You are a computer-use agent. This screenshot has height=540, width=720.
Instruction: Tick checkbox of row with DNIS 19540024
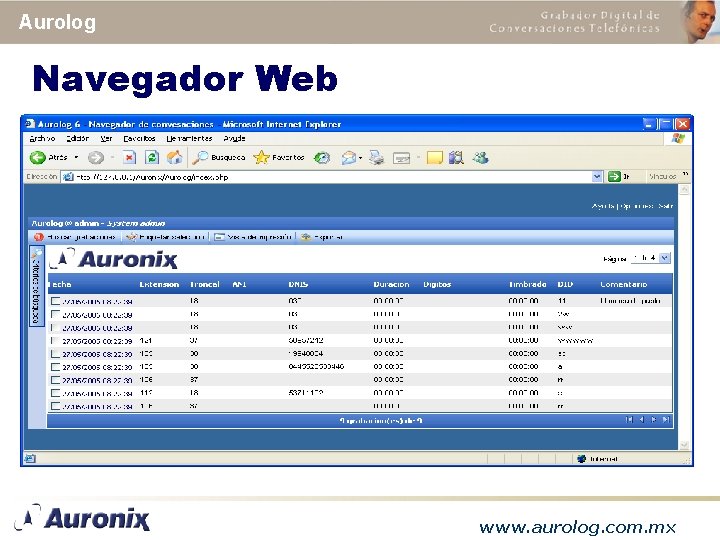pos(56,354)
